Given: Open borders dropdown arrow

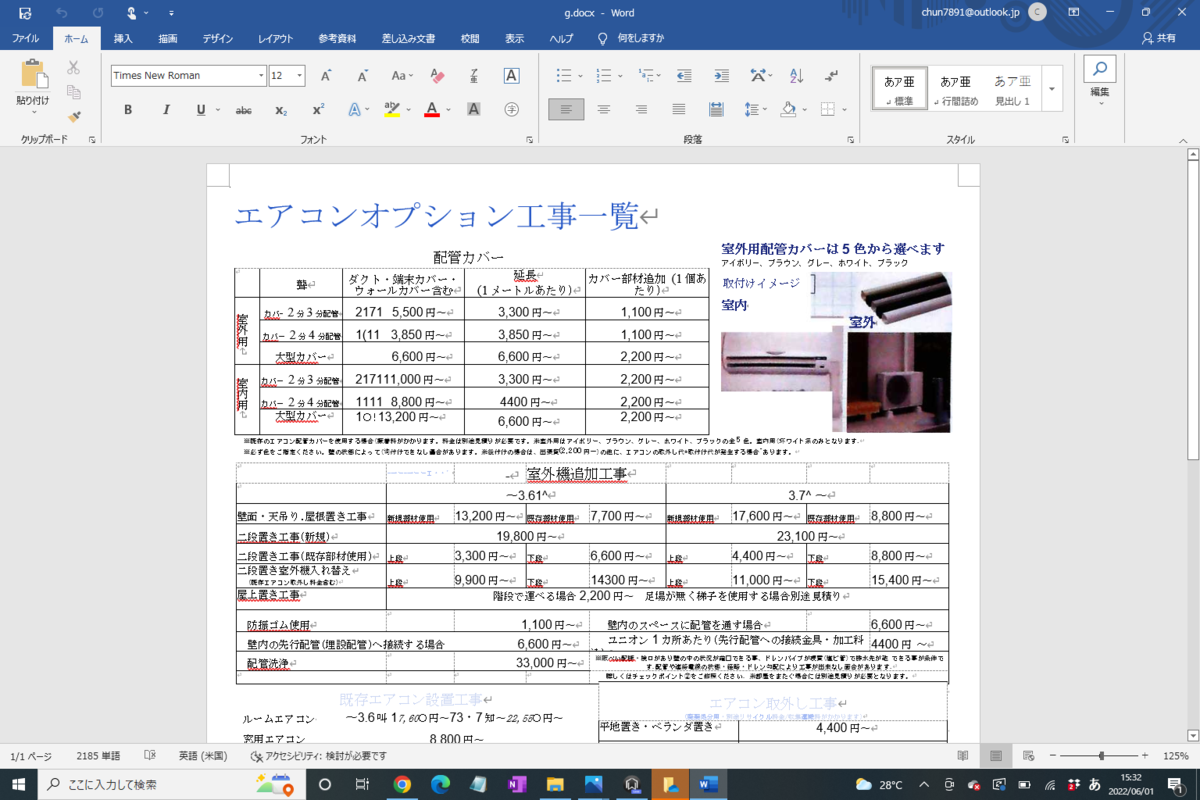Looking at the screenshot, I should click(x=845, y=110).
